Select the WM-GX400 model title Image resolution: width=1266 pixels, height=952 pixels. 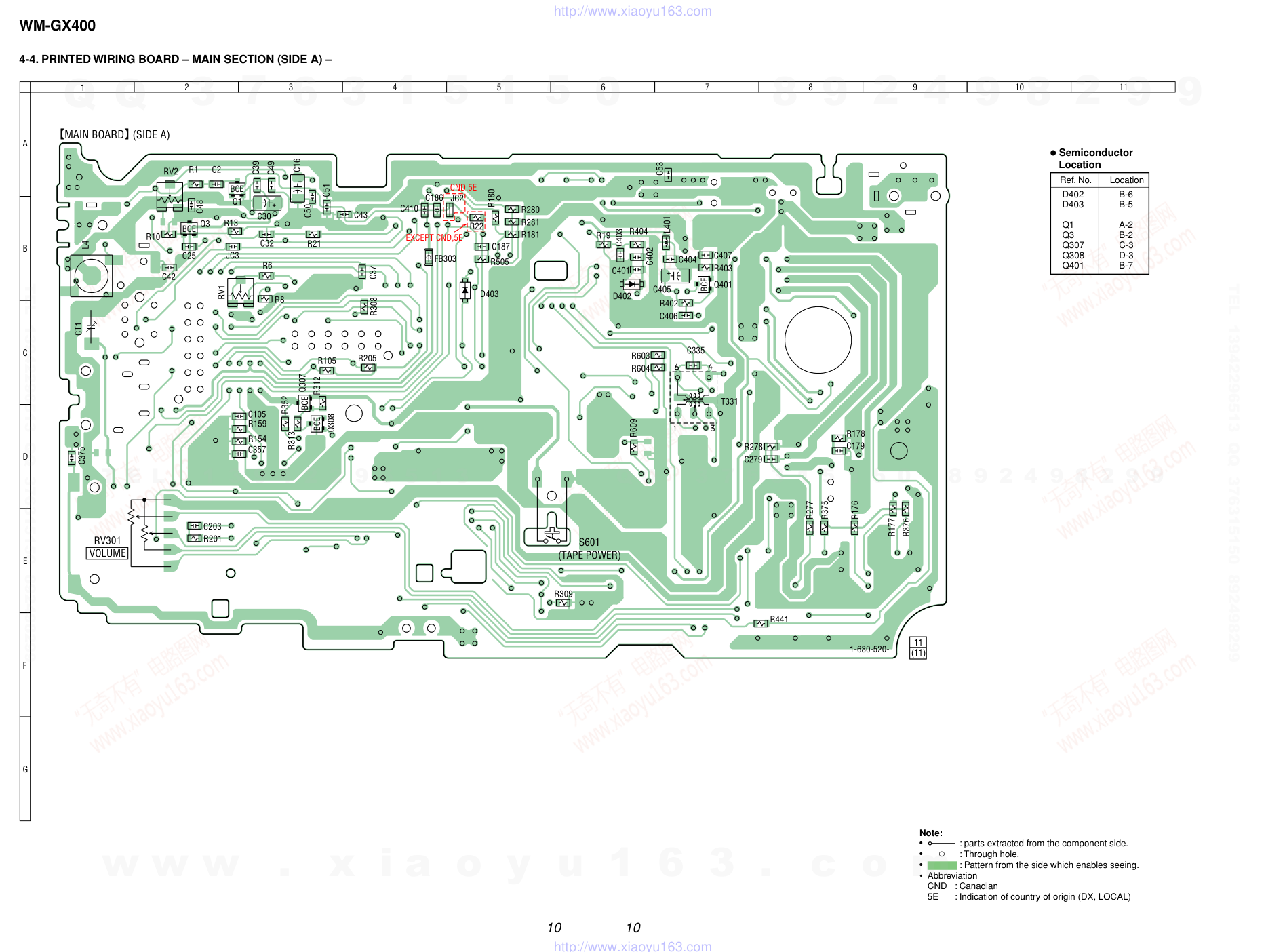click(x=58, y=26)
